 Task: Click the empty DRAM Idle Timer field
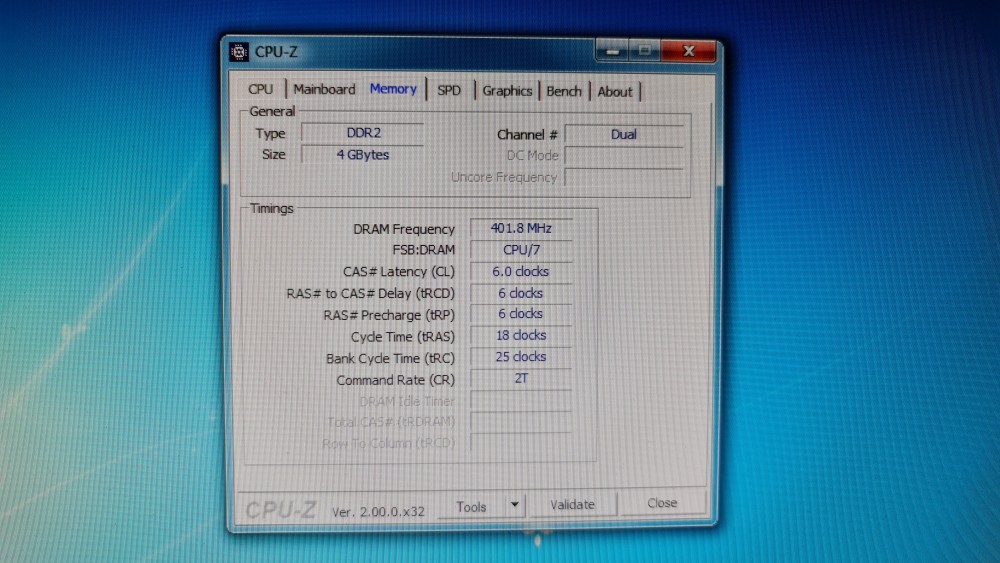pyautogui.click(x=521, y=400)
